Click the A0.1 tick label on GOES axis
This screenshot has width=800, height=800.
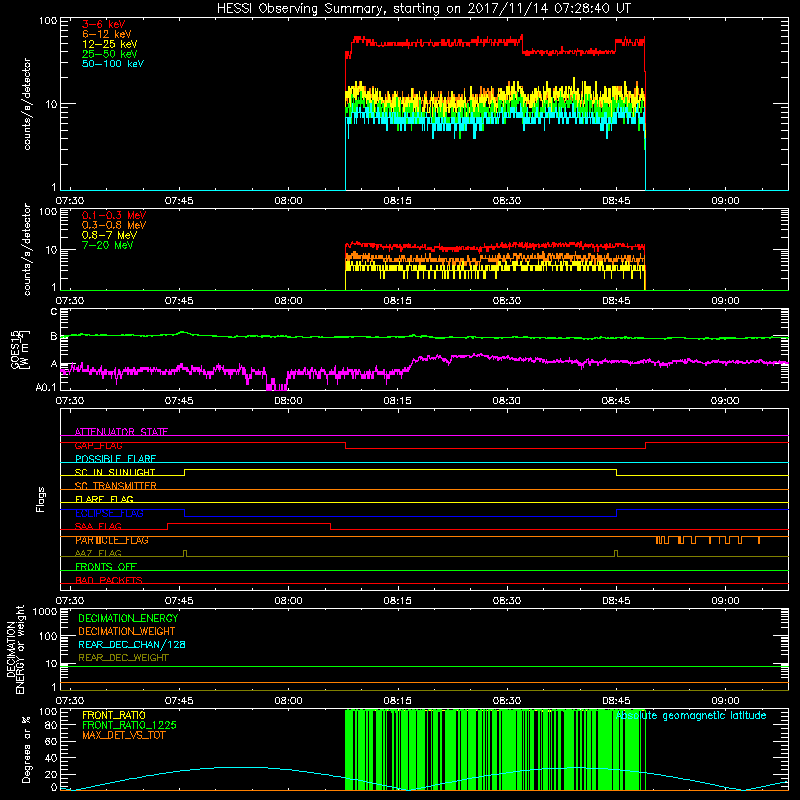[46, 387]
